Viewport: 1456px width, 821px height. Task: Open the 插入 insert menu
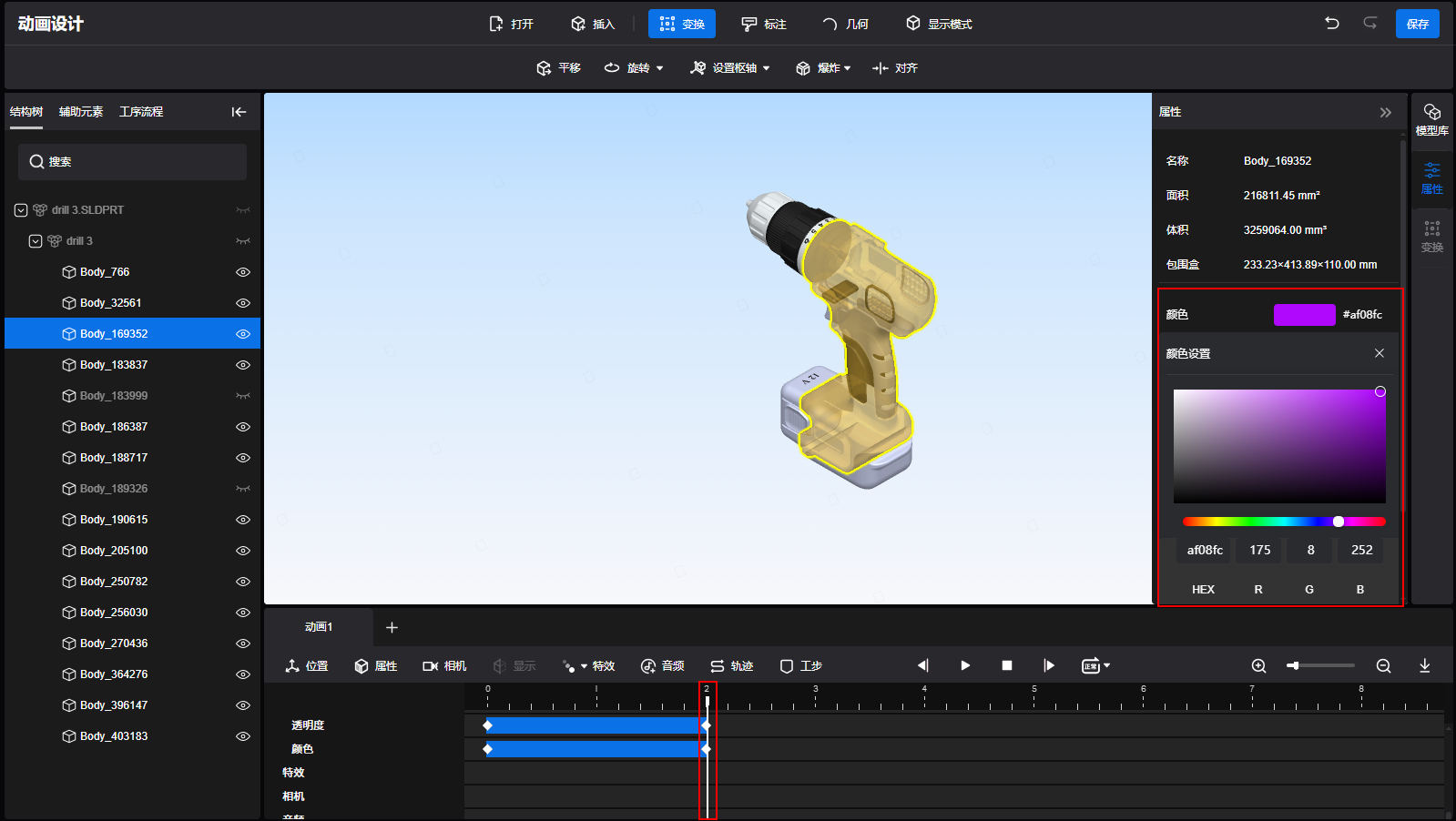pyautogui.click(x=593, y=24)
